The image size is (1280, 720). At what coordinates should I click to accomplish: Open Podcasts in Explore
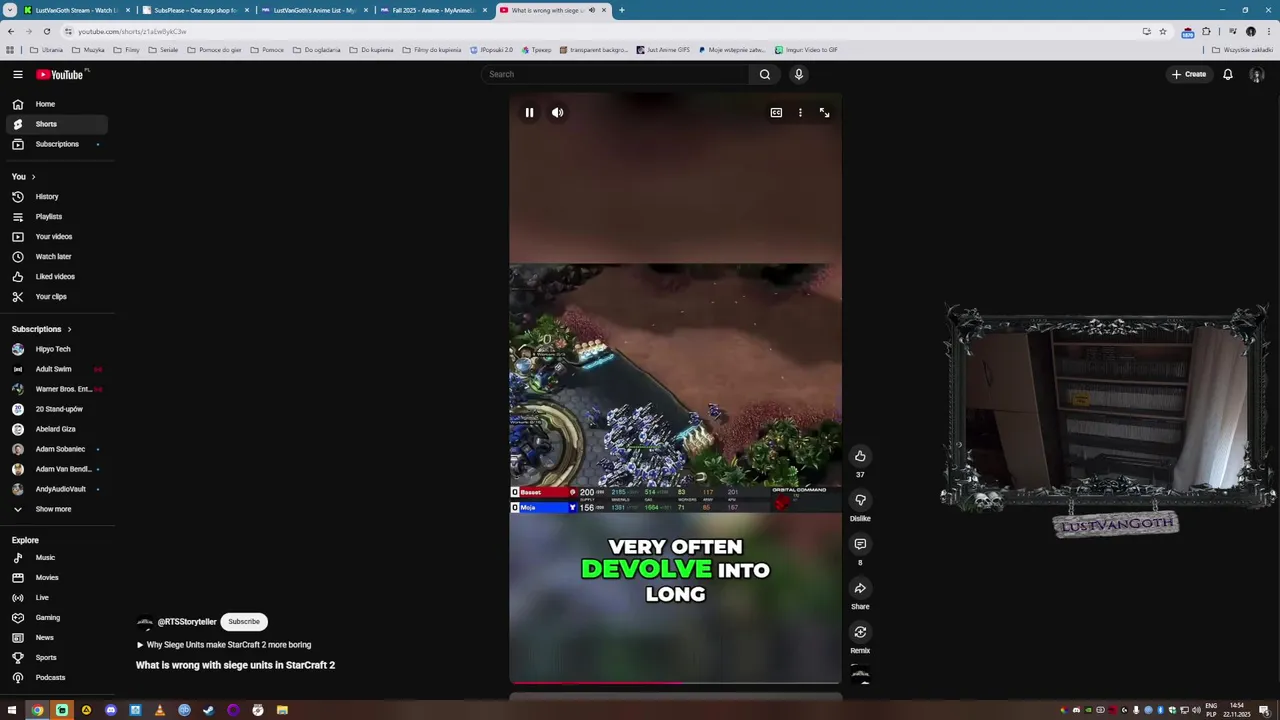pyautogui.click(x=55, y=678)
